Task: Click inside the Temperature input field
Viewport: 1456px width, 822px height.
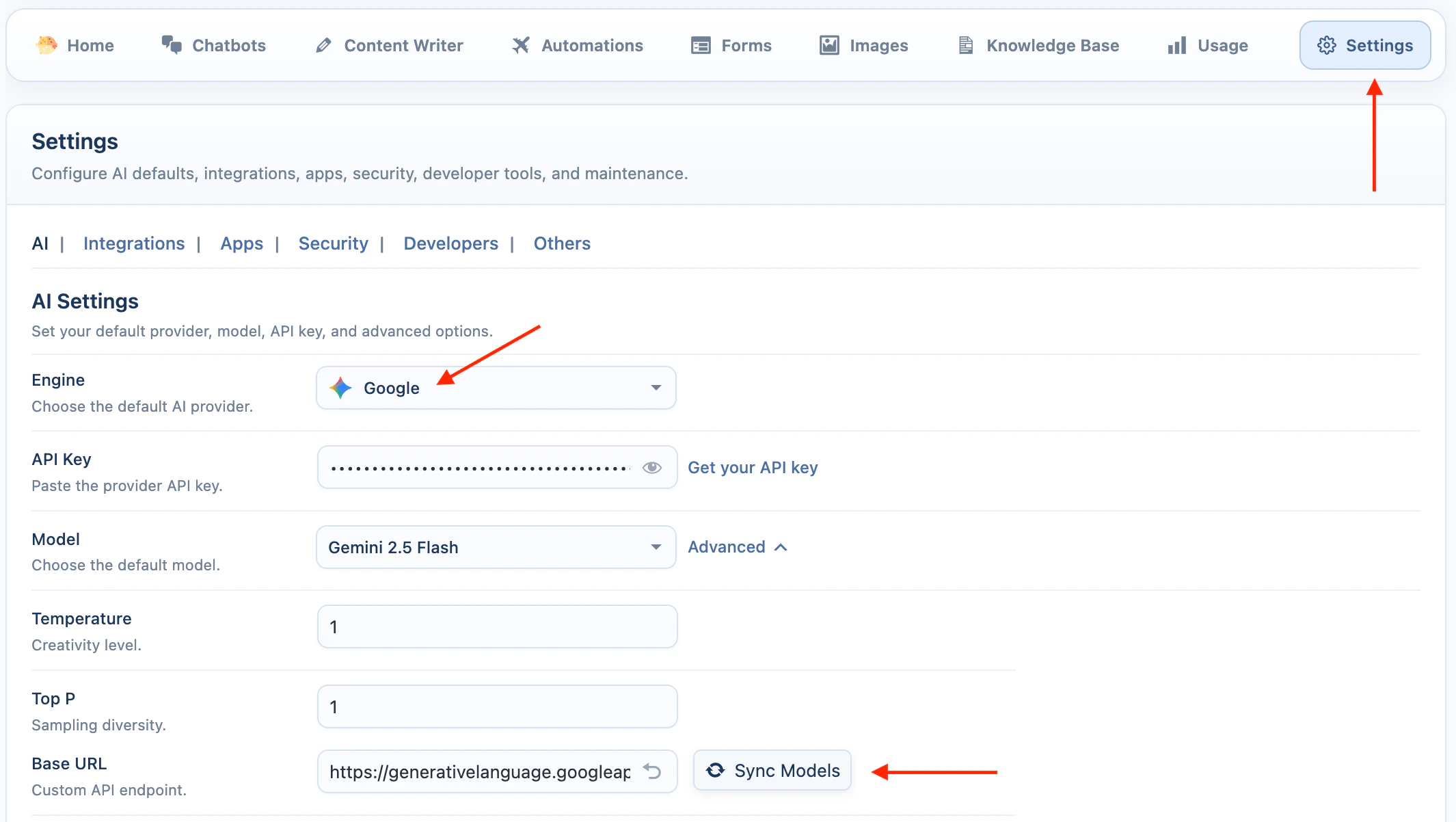Action: click(497, 626)
